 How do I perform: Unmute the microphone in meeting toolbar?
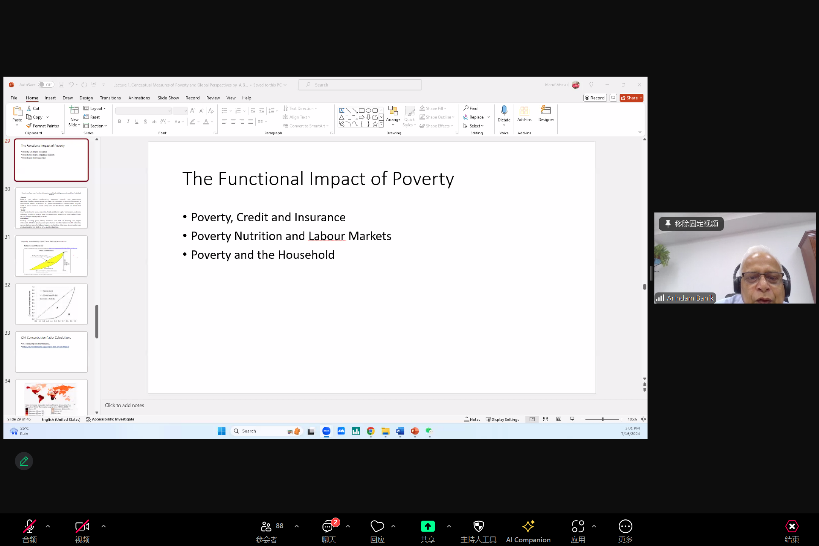tap(29, 526)
